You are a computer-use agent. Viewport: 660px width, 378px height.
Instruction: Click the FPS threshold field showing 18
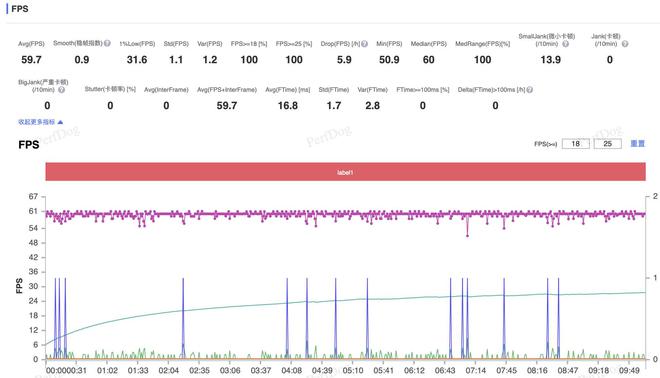coord(575,144)
